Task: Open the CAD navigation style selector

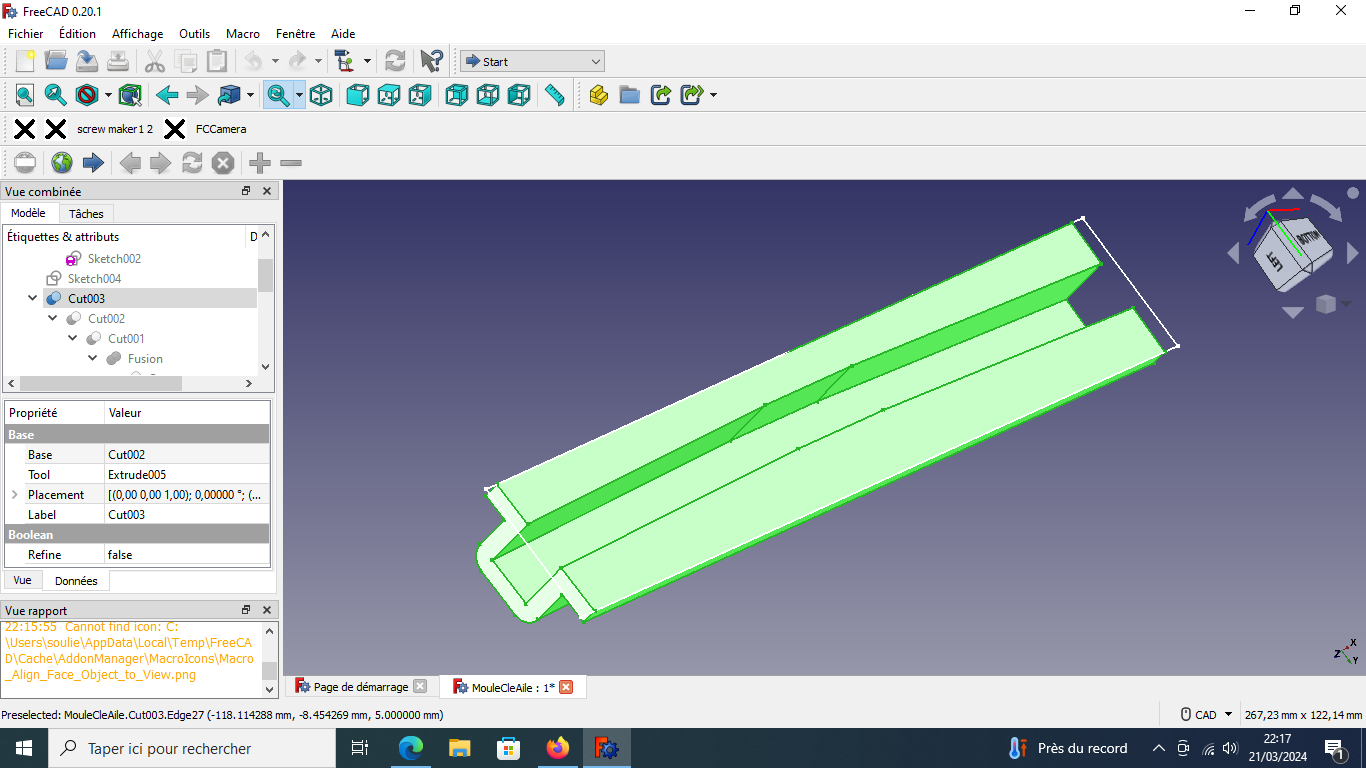Action: point(1206,715)
